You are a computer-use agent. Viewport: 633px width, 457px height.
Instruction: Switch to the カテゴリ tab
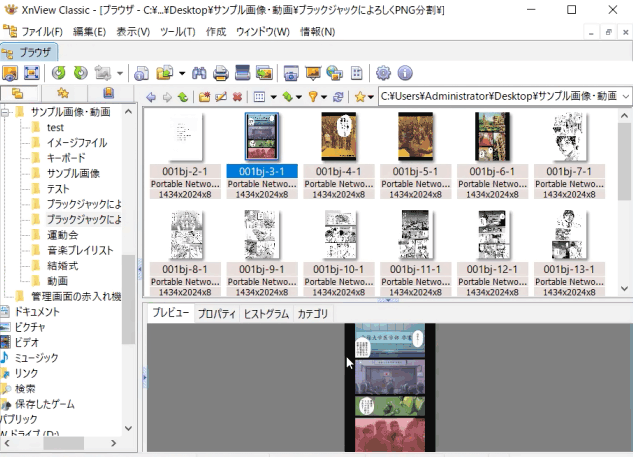(313, 314)
